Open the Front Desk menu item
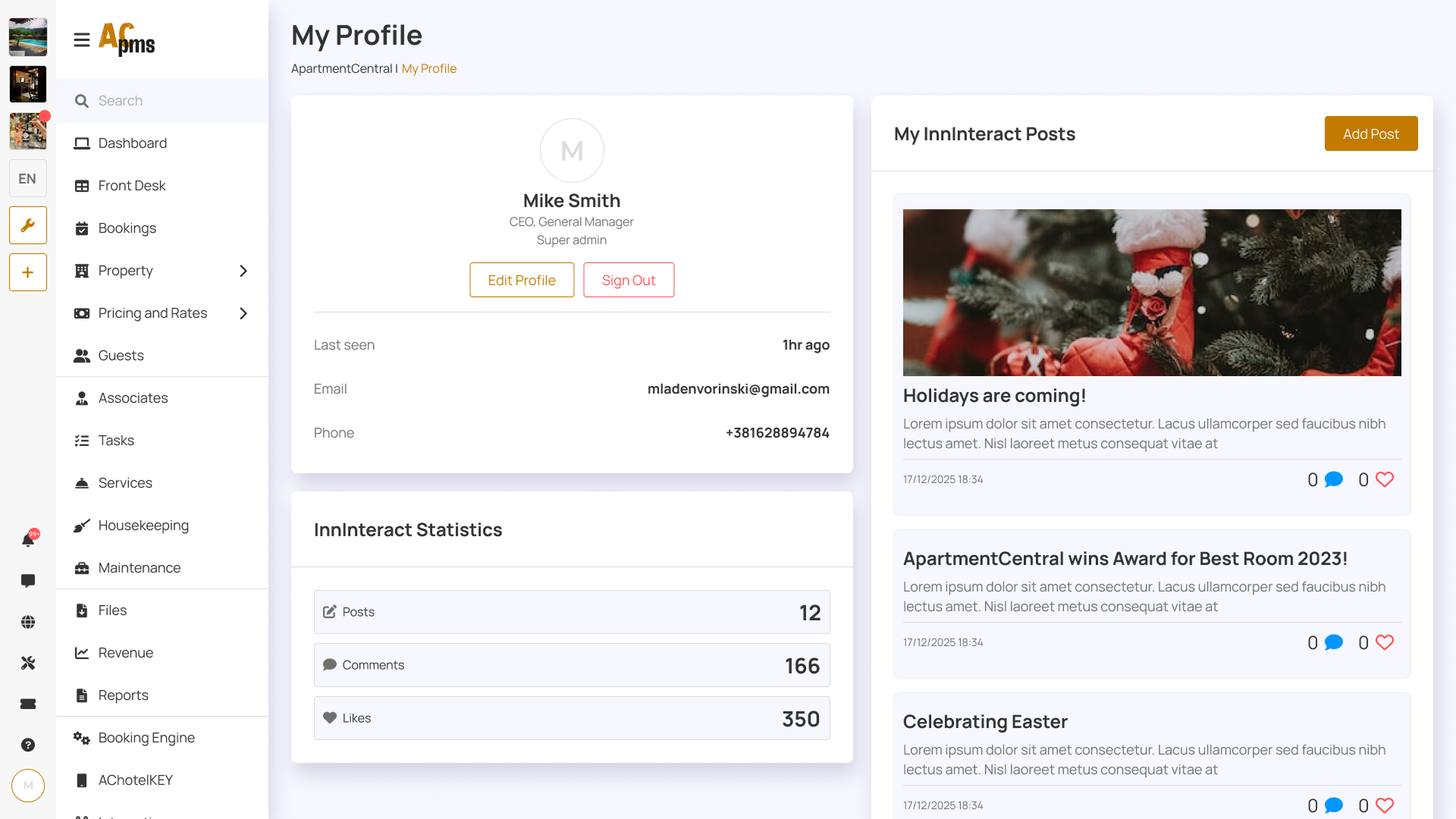This screenshot has height=819, width=1456. click(x=131, y=186)
